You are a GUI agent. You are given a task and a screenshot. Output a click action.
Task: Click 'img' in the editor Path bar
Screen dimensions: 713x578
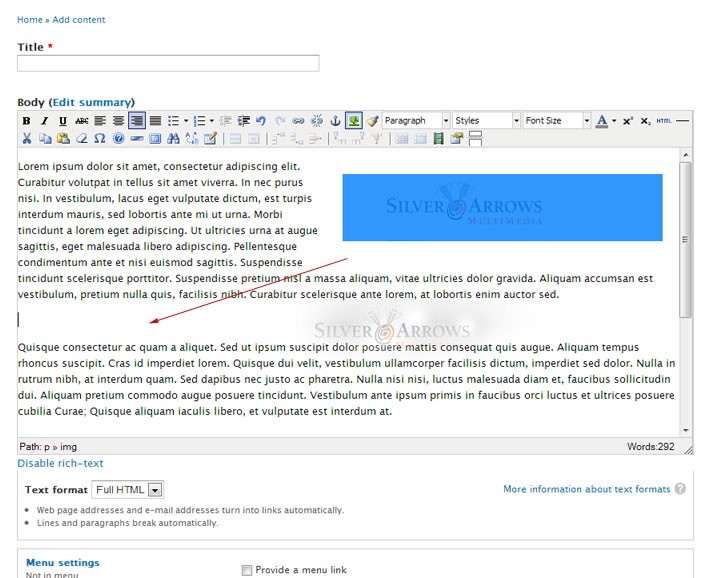[x=68, y=447]
